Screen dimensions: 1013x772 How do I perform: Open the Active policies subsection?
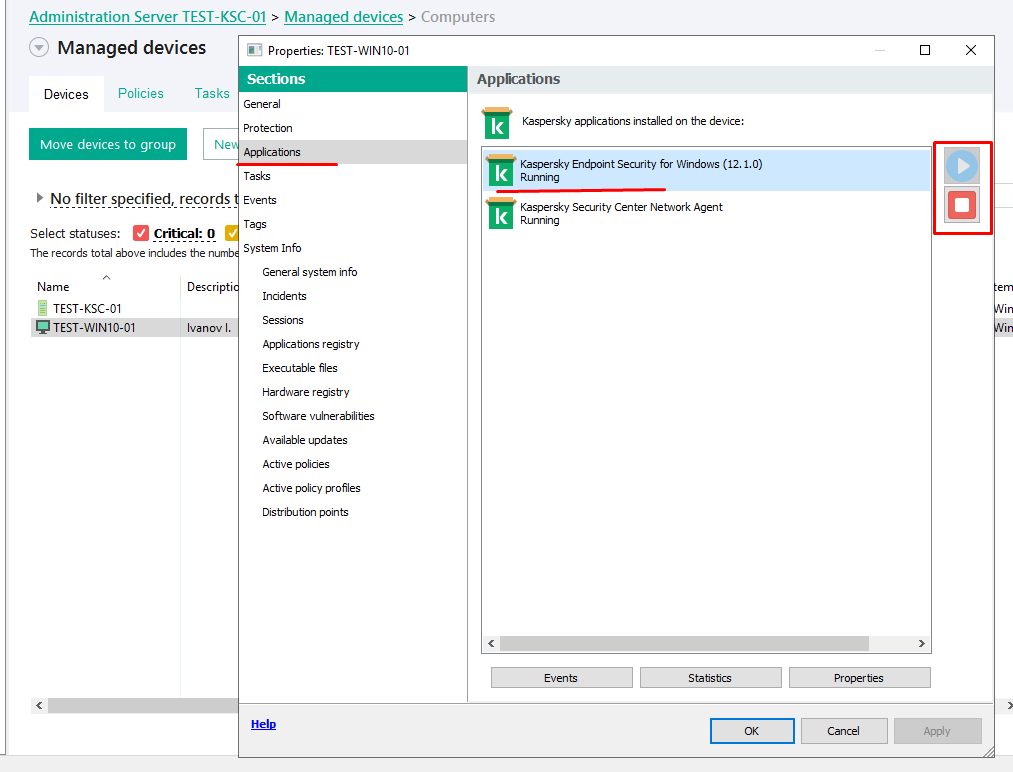(x=296, y=464)
